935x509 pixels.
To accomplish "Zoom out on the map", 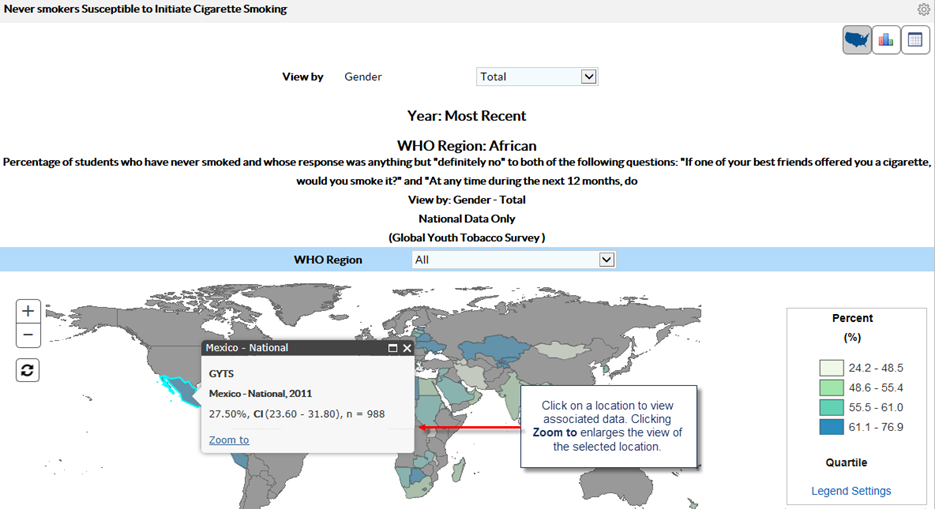I will tap(28, 335).
